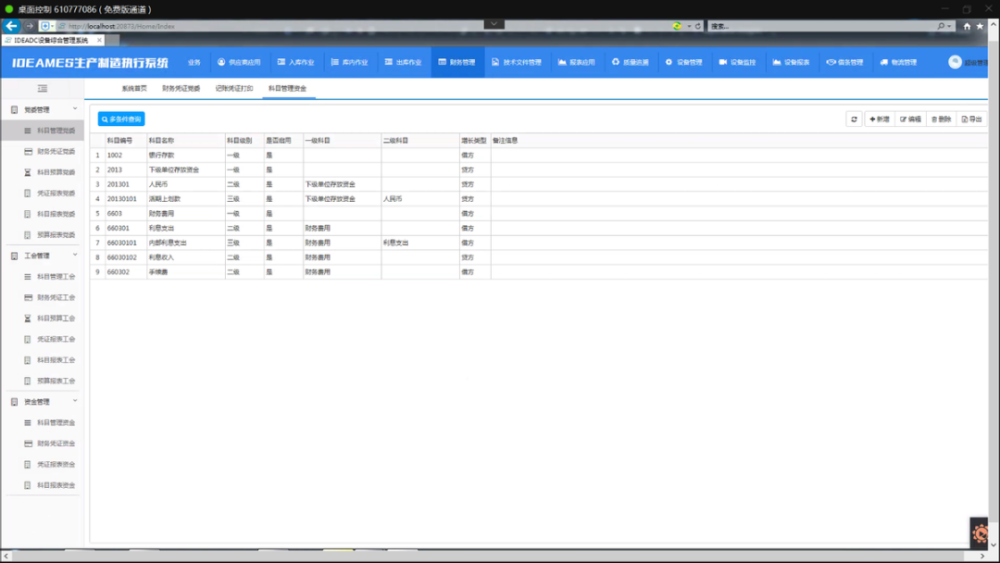Viewport: 1000px width, 563px height.
Task: Open the 业务 top menu item
Action: point(194,62)
